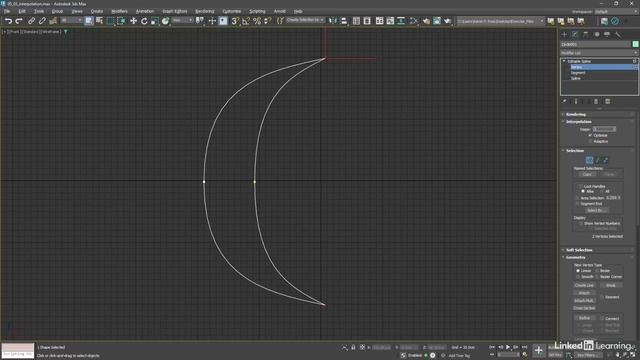
Task: Click the Redo arrow icon
Action: [19, 21]
